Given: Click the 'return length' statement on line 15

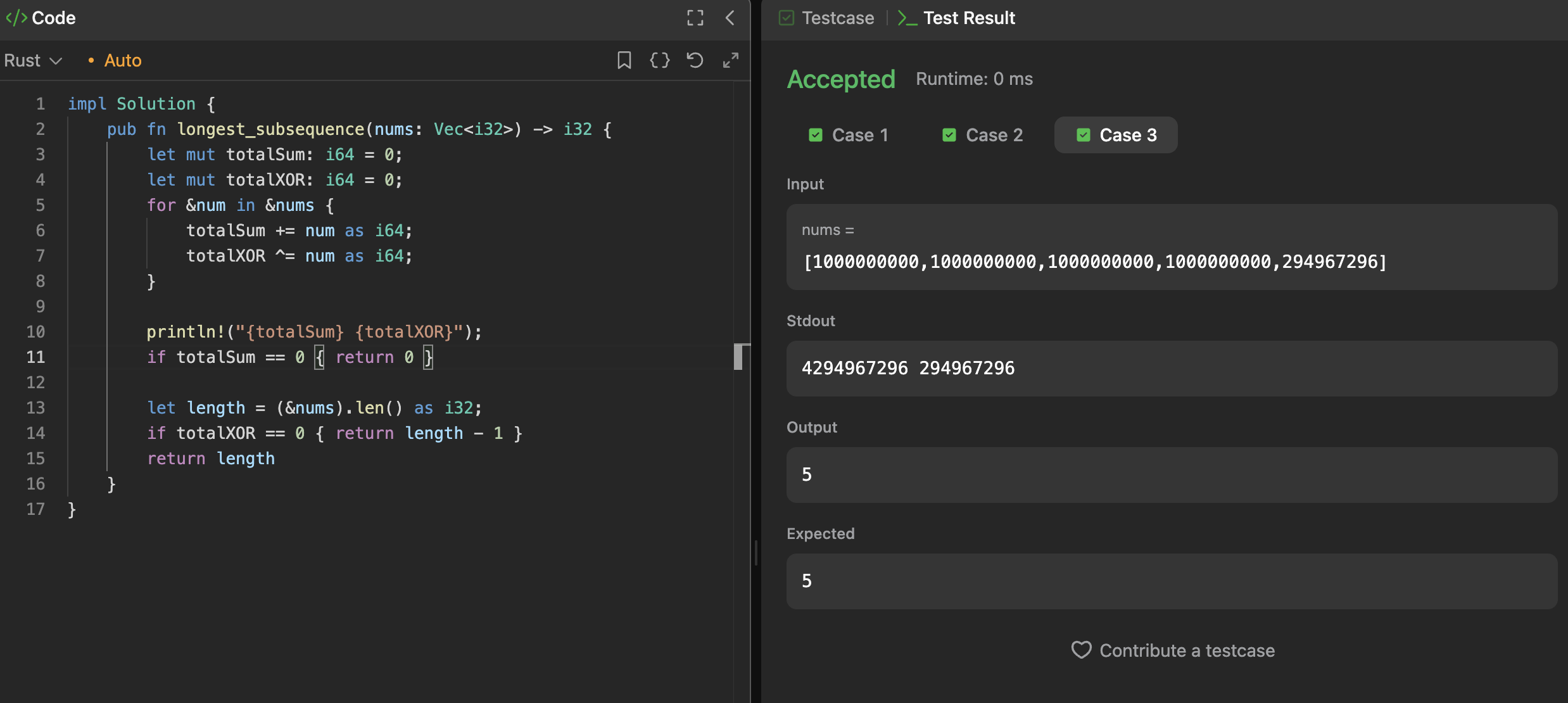Looking at the screenshot, I should pyautogui.click(x=211, y=459).
